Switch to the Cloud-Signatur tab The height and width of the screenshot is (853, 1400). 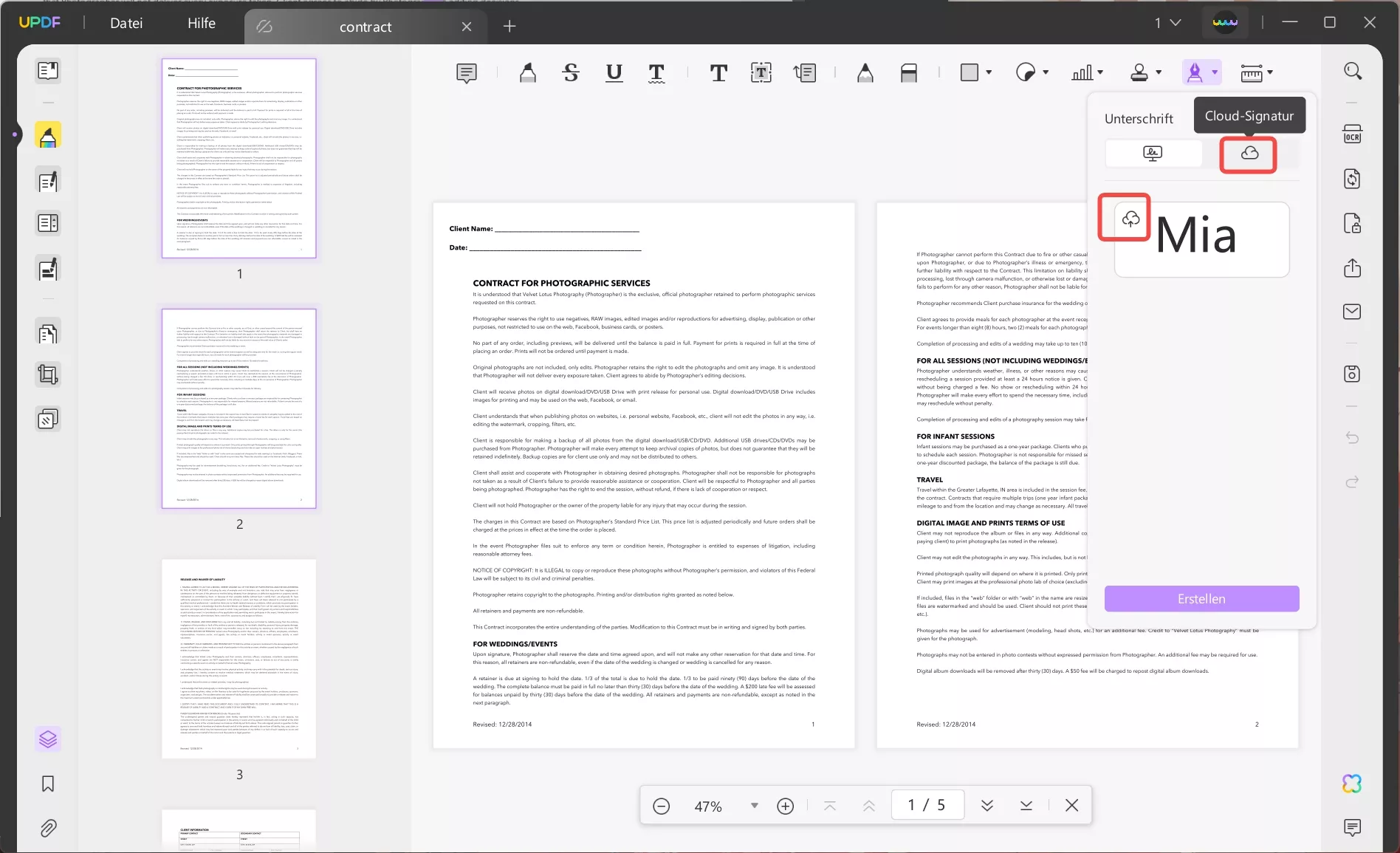point(1249,153)
